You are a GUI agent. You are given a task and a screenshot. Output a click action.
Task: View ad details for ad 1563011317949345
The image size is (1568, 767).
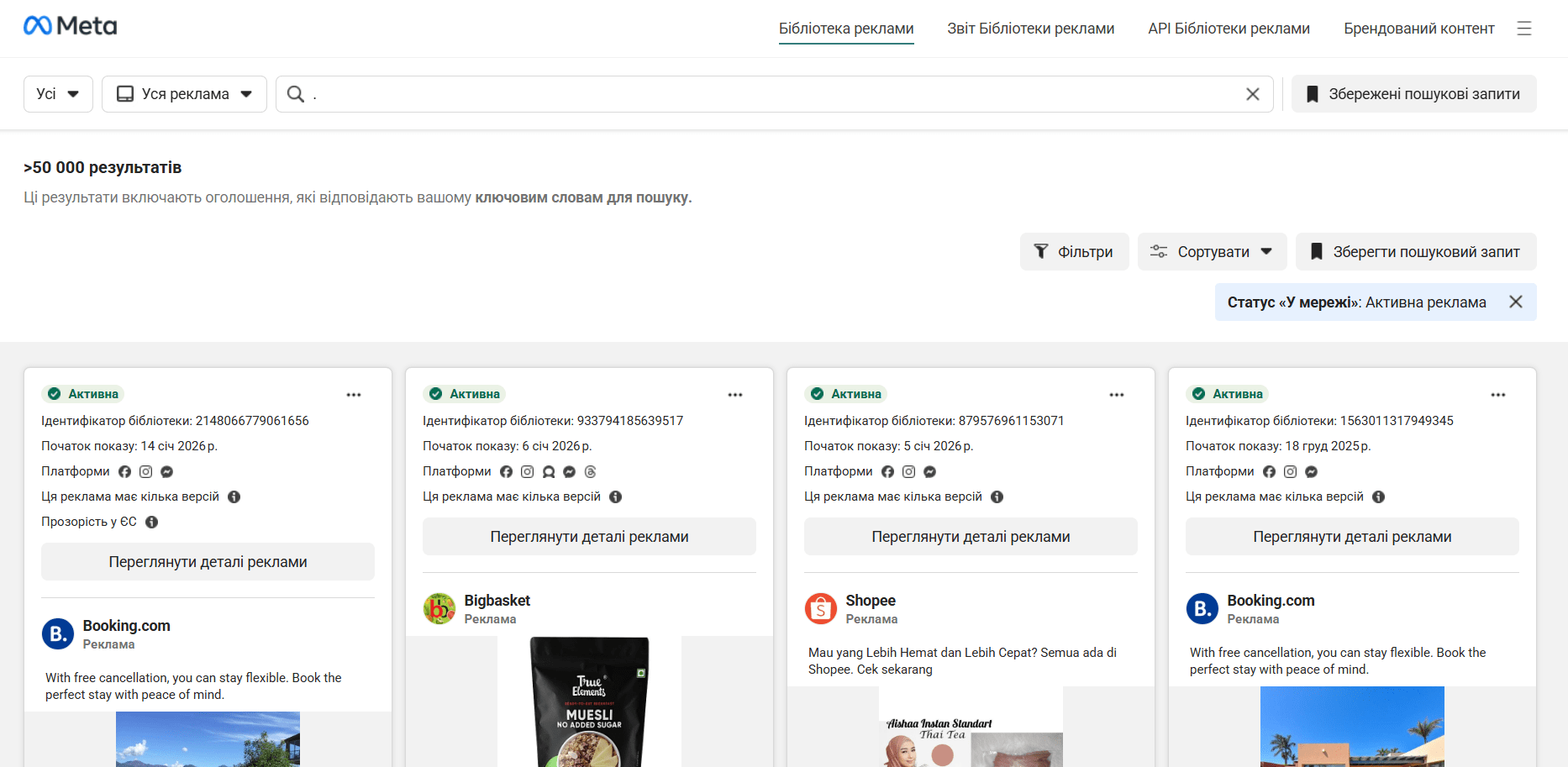pyautogui.click(x=1352, y=537)
